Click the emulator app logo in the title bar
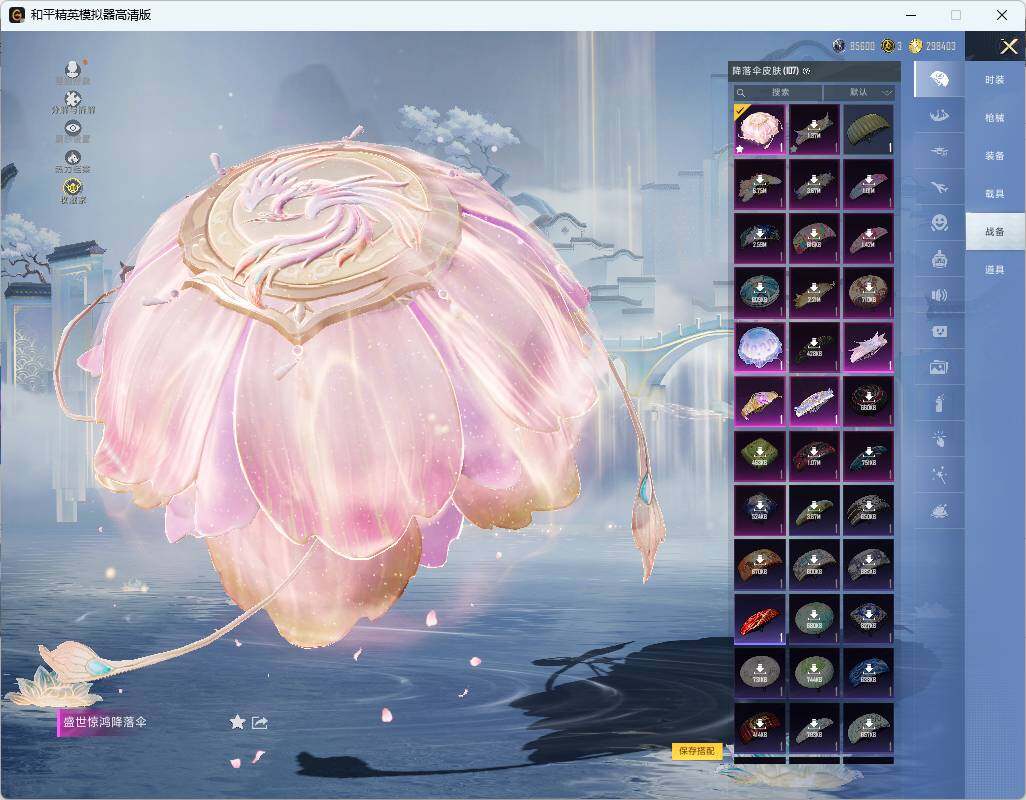This screenshot has width=1026, height=800. point(16,14)
